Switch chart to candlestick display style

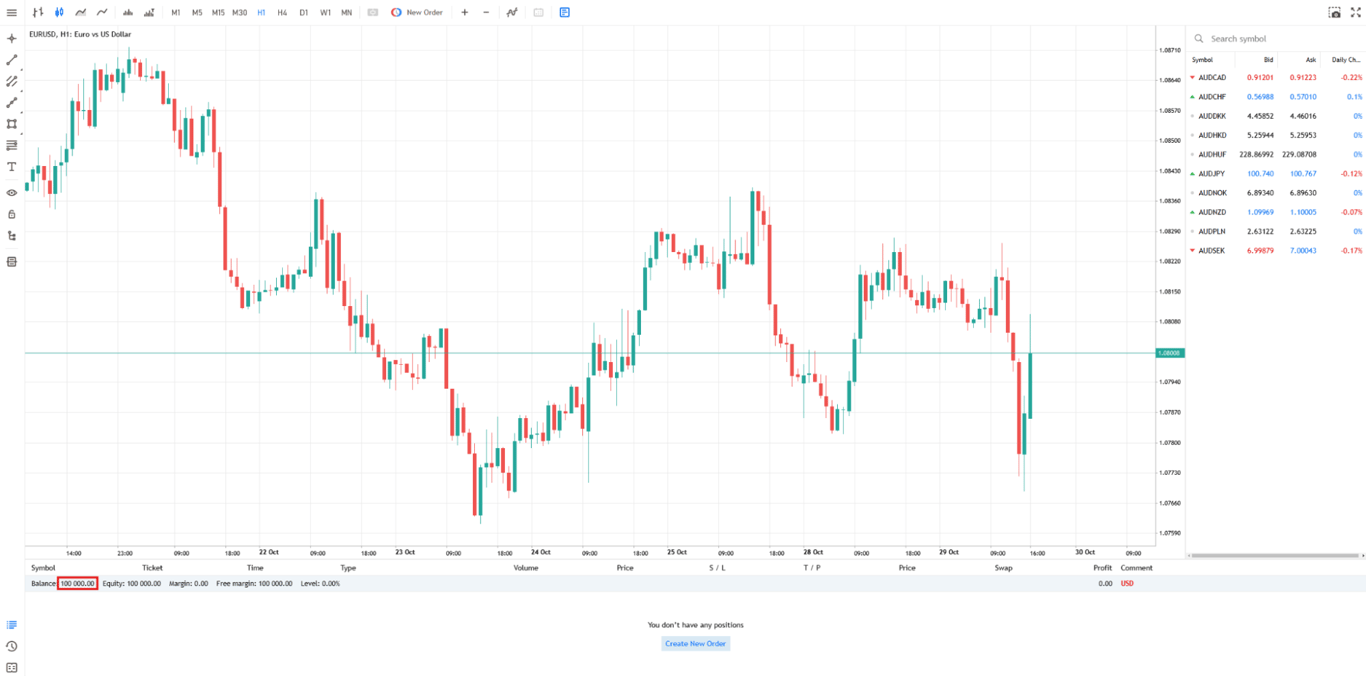(x=60, y=12)
